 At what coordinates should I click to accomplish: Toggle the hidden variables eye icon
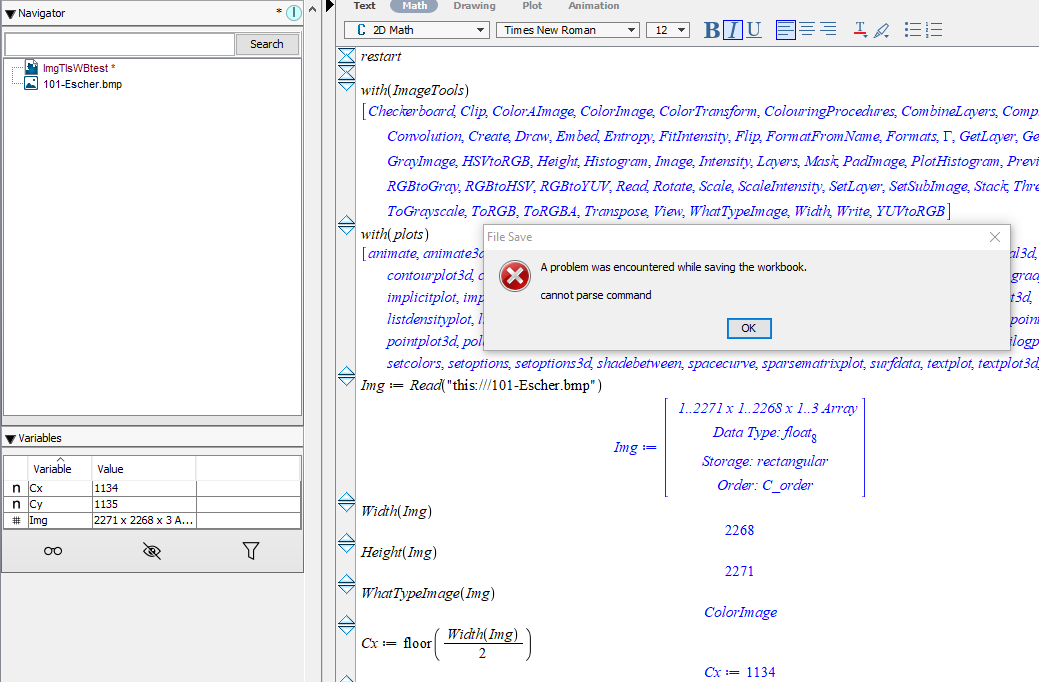click(x=152, y=551)
